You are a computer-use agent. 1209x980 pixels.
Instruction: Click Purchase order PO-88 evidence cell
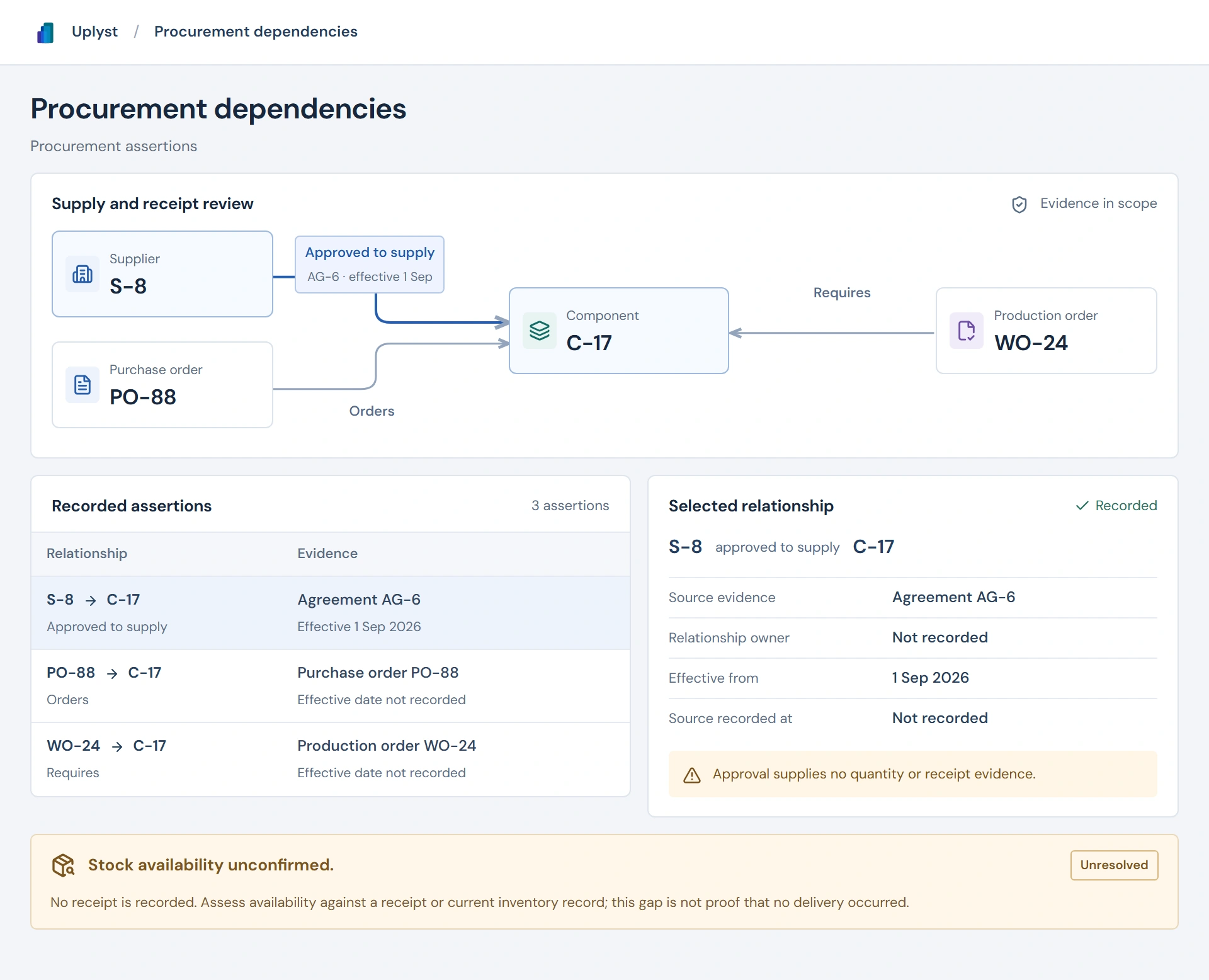(x=378, y=673)
